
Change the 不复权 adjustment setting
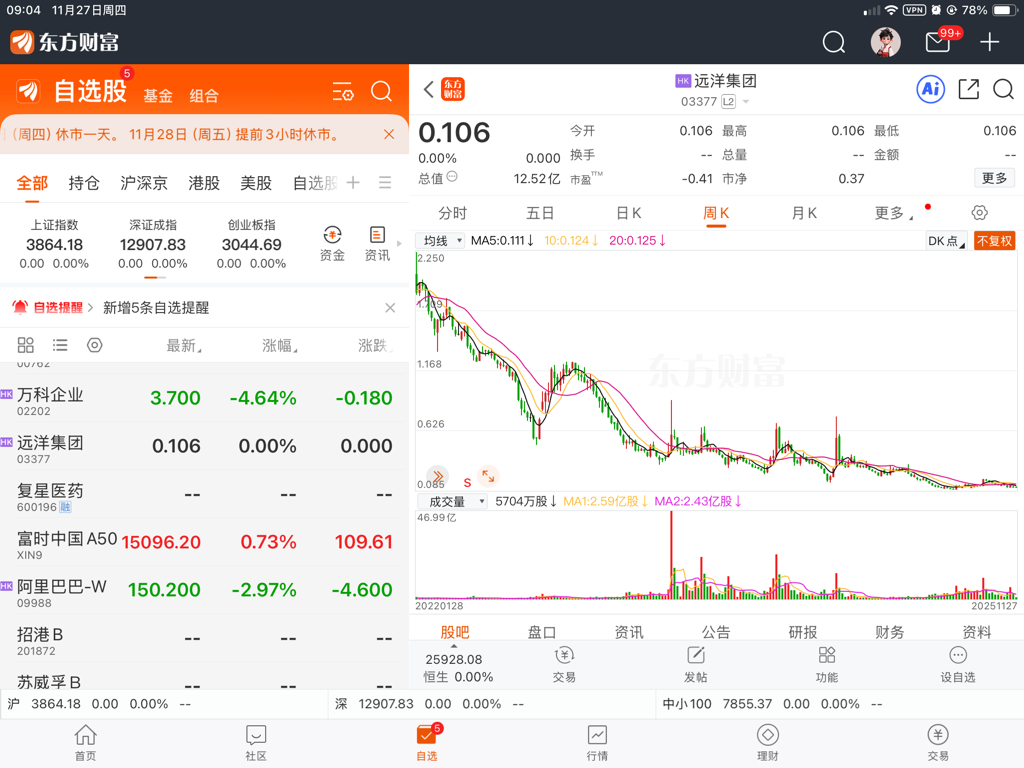click(995, 241)
